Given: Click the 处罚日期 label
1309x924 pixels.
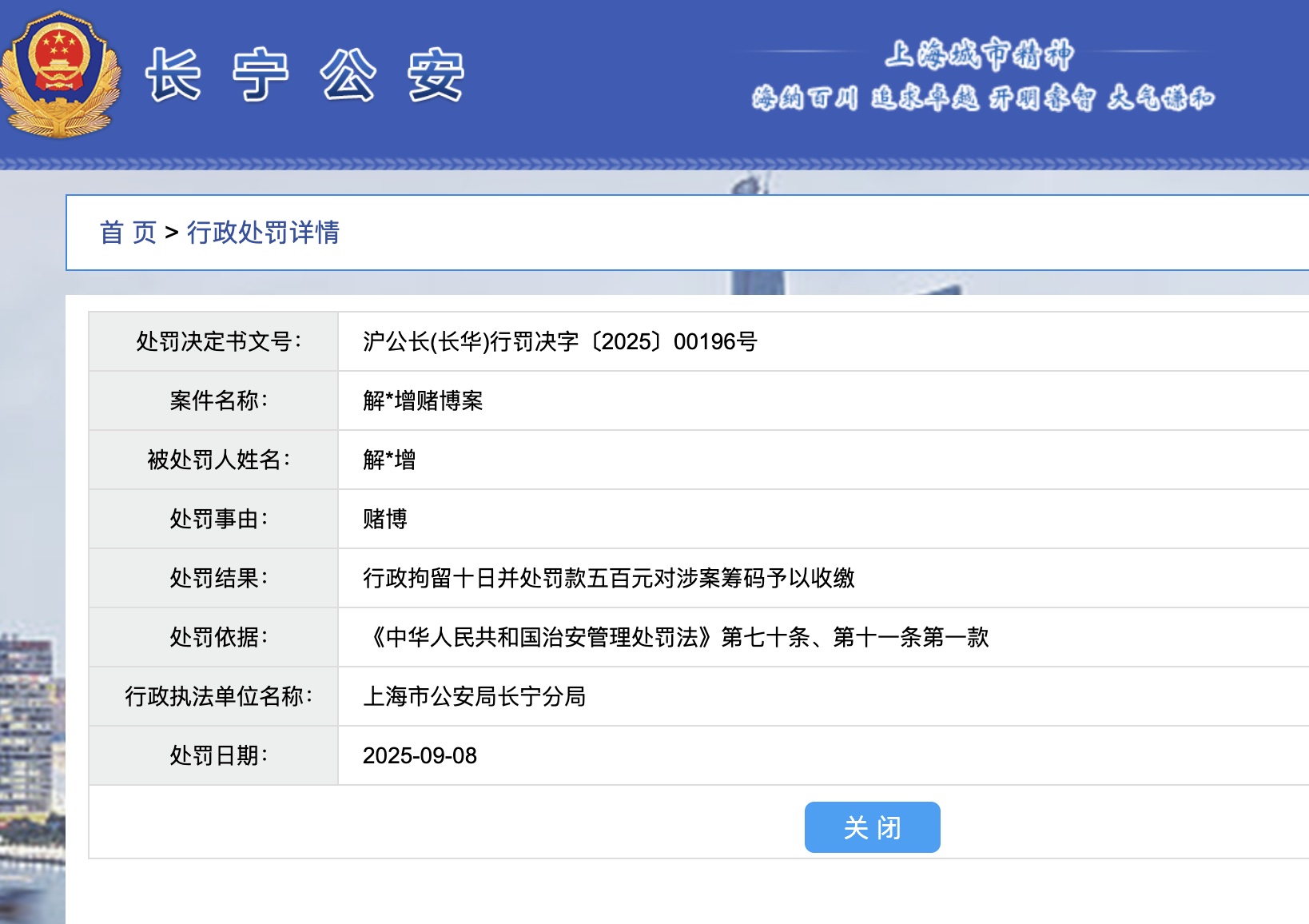Looking at the screenshot, I should (x=219, y=755).
